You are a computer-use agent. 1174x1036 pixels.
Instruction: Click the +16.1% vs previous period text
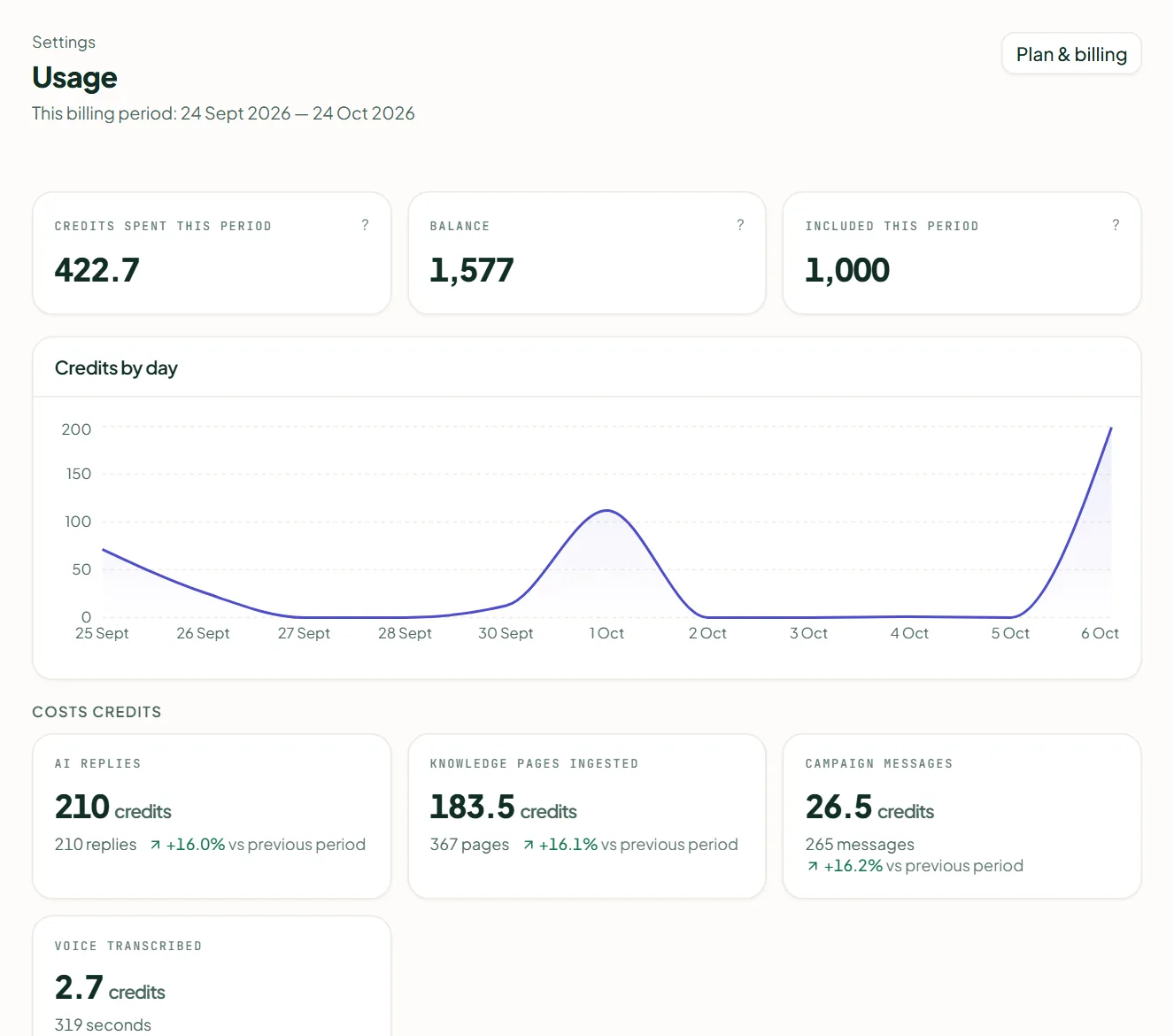[x=638, y=845]
